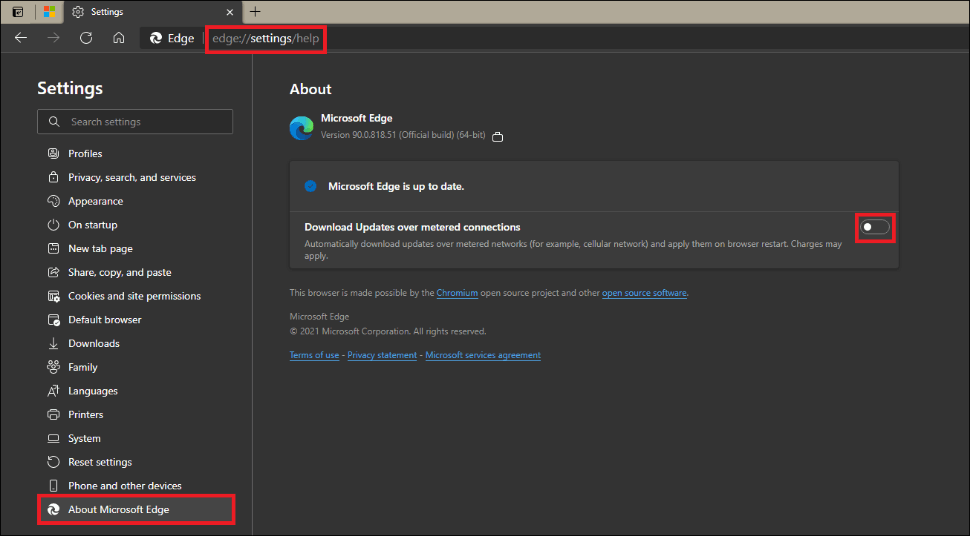Click the Microsoft logo pinned tab

(x=49, y=12)
